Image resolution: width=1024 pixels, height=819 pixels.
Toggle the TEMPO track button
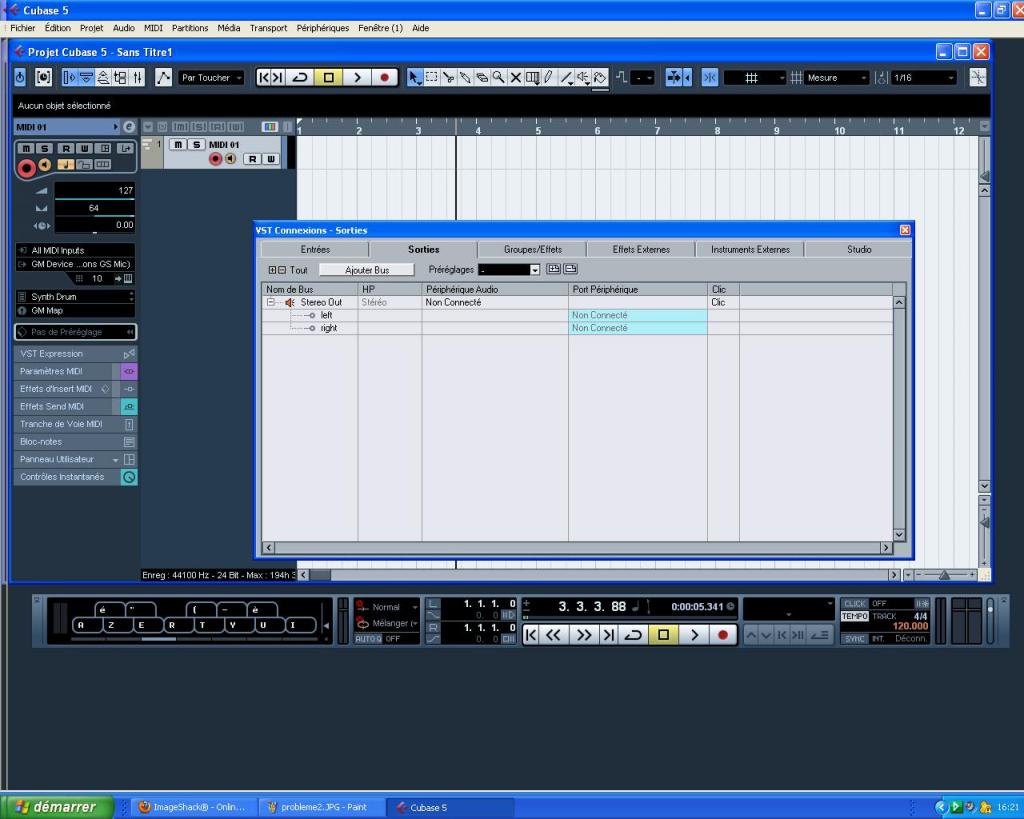[854, 616]
